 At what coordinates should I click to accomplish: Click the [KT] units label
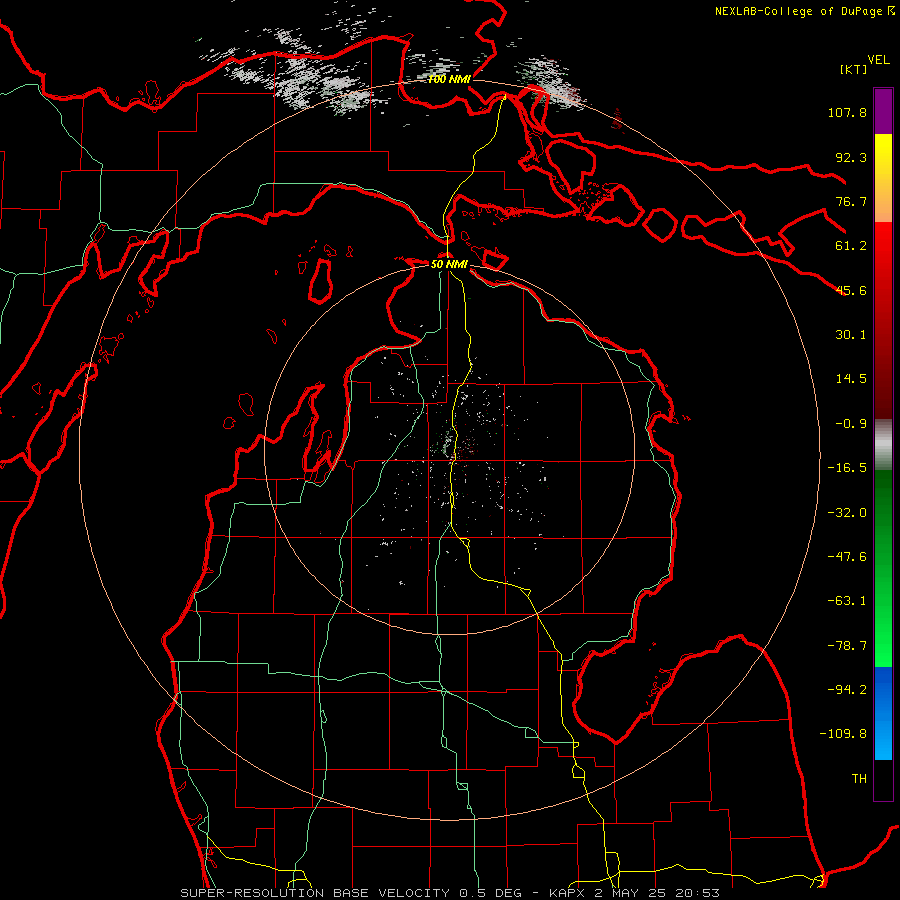(854, 69)
